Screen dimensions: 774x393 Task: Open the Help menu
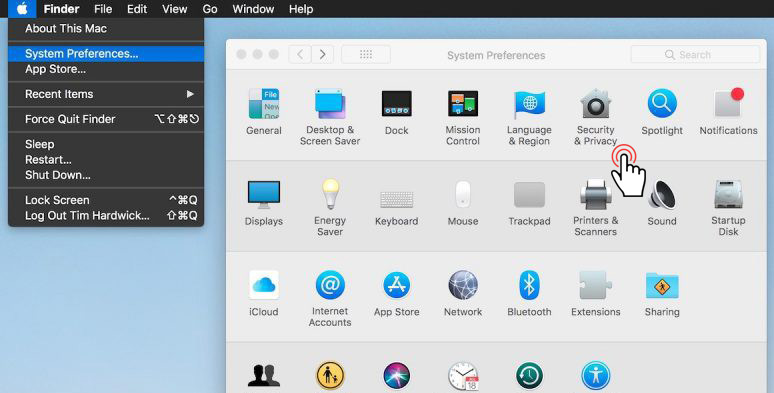click(301, 9)
